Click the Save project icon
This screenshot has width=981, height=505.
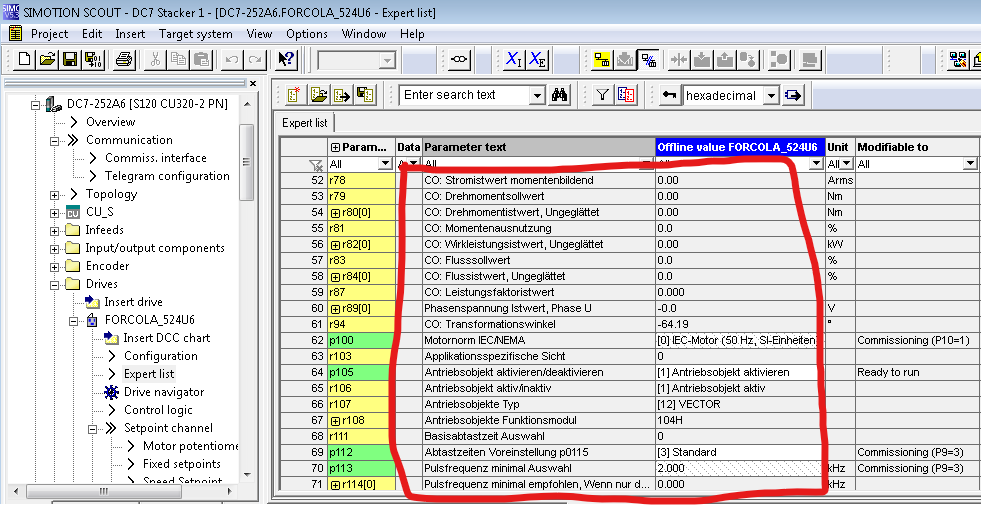[70, 60]
